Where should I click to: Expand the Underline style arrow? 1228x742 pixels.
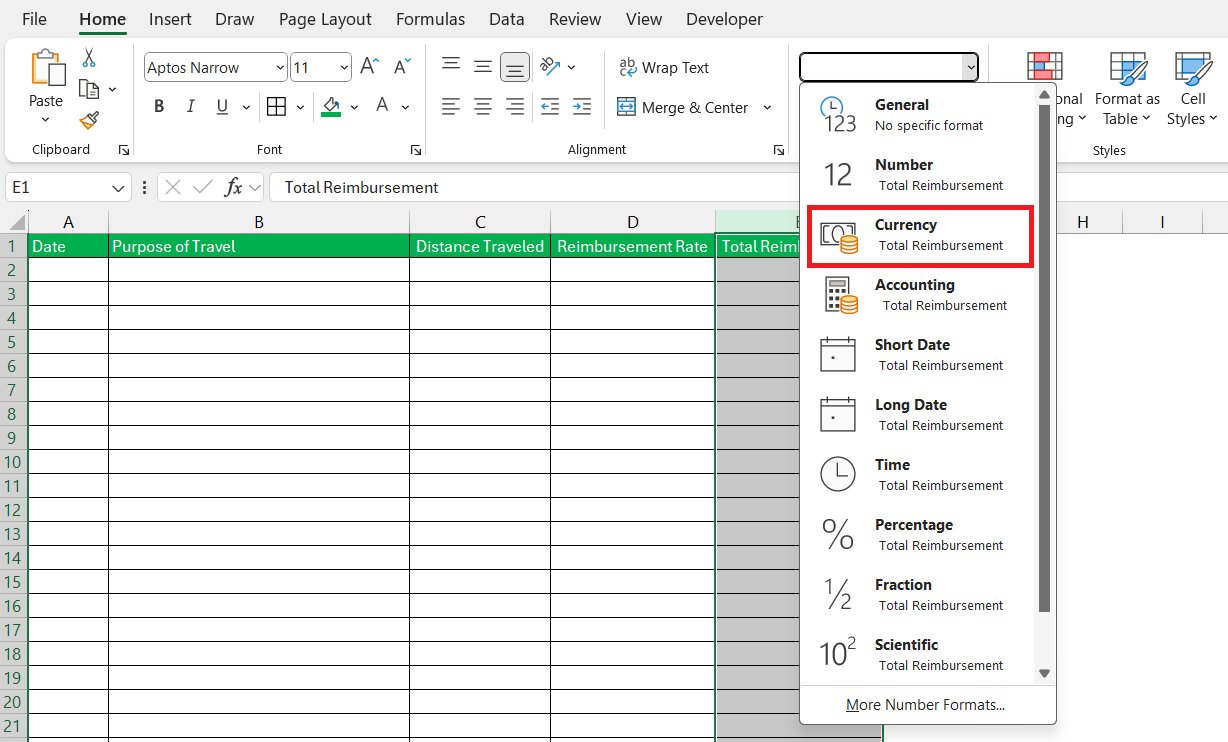click(245, 107)
